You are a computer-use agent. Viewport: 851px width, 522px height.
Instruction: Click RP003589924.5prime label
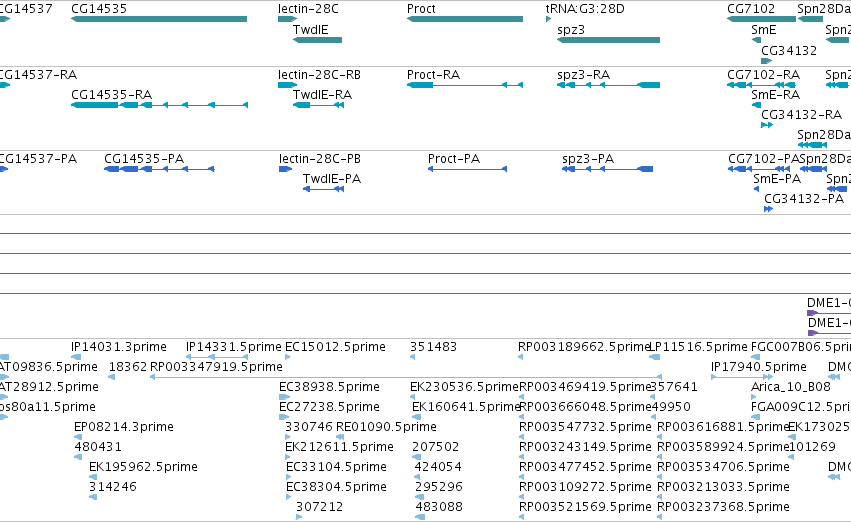tap(722, 447)
